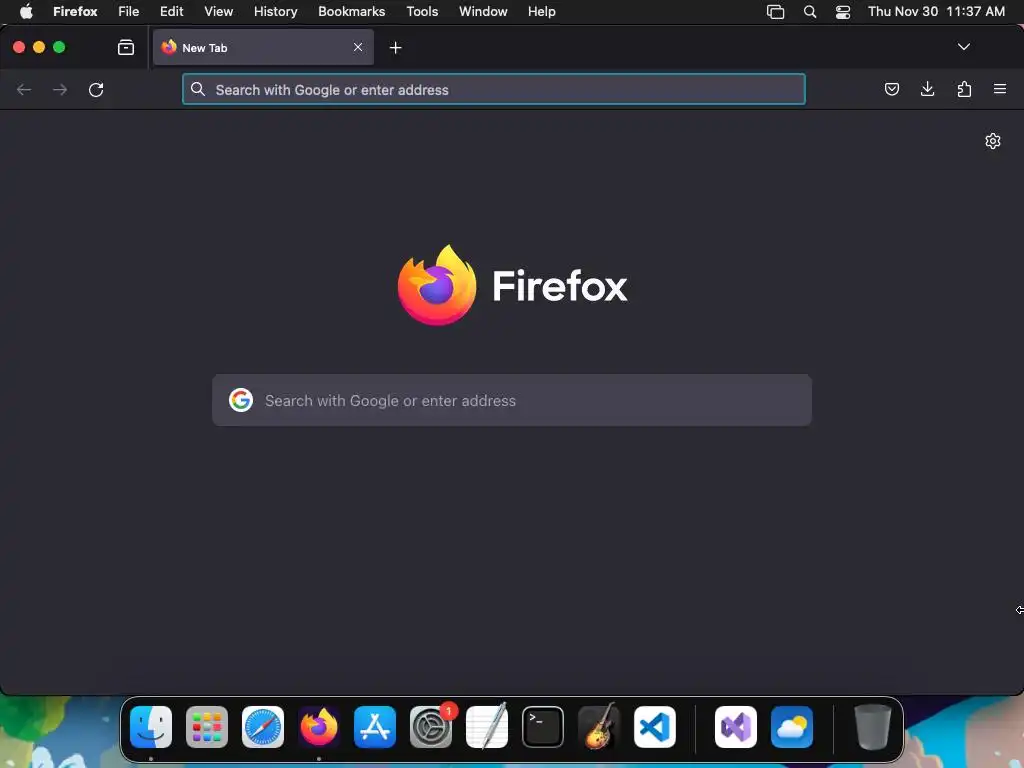Click Firefox icon in the Dock
1024x768 pixels.
[319, 726]
